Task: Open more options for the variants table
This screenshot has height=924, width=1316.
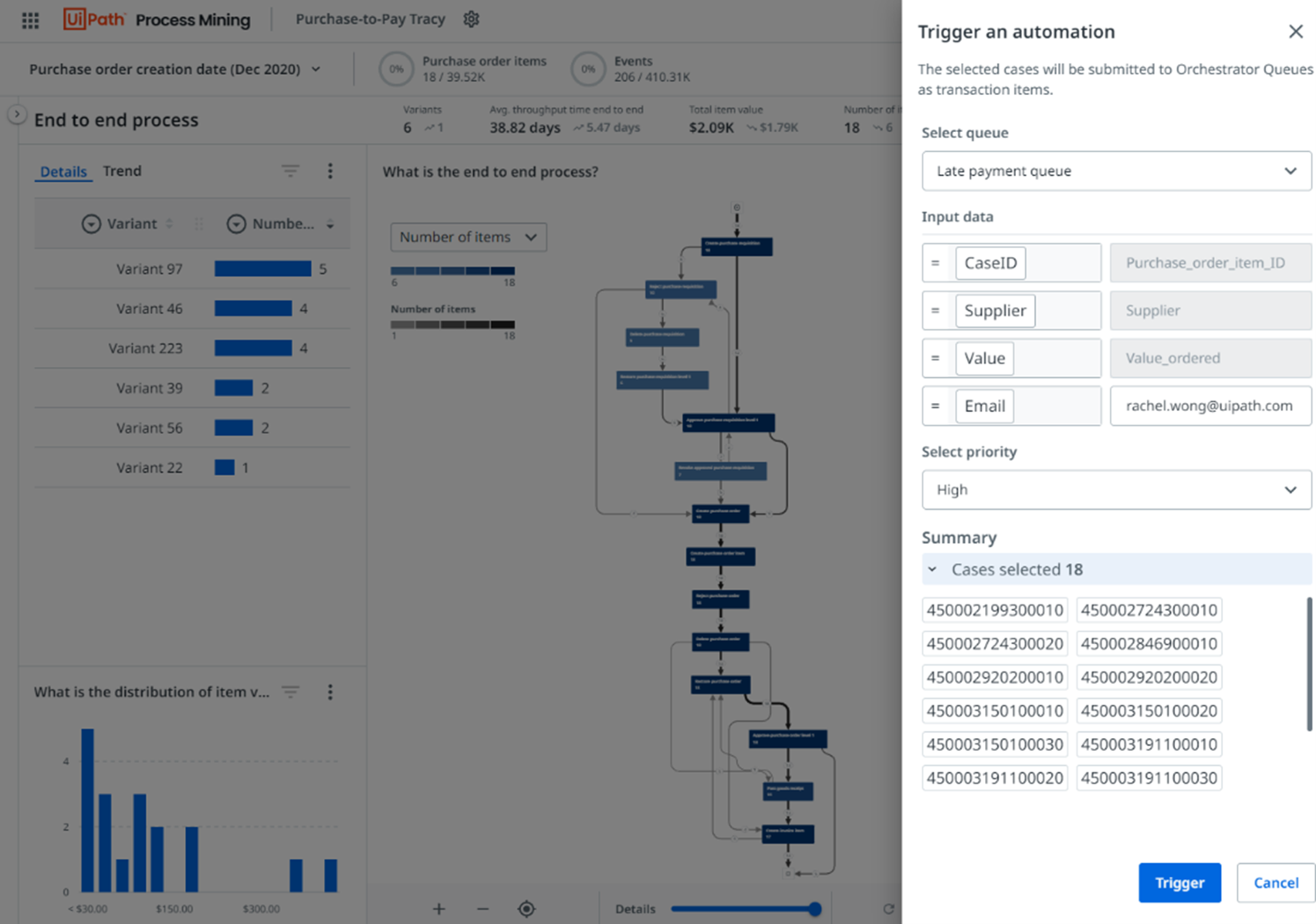Action: pyautogui.click(x=330, y=171)
